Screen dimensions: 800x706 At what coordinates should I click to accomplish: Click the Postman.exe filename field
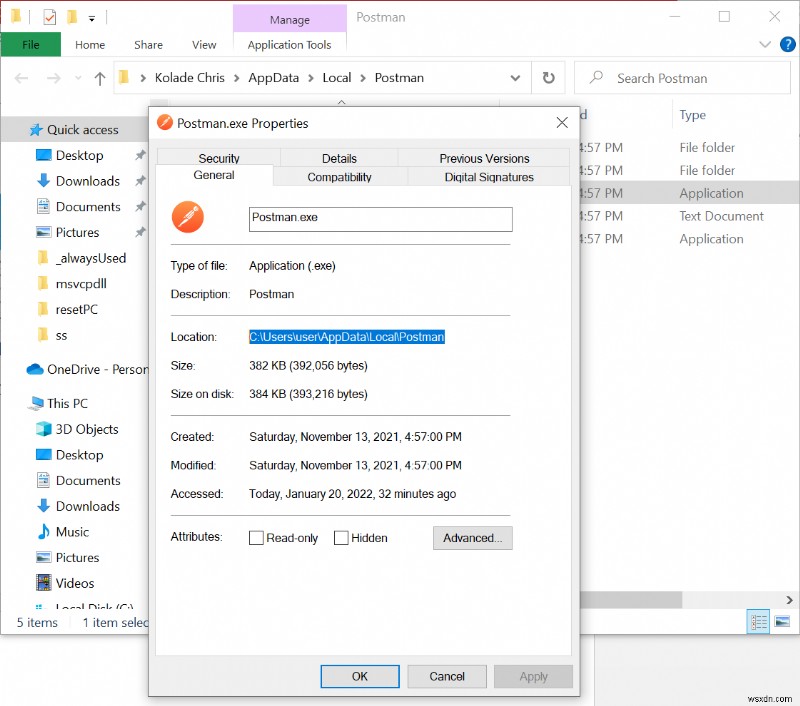point(380,219)
